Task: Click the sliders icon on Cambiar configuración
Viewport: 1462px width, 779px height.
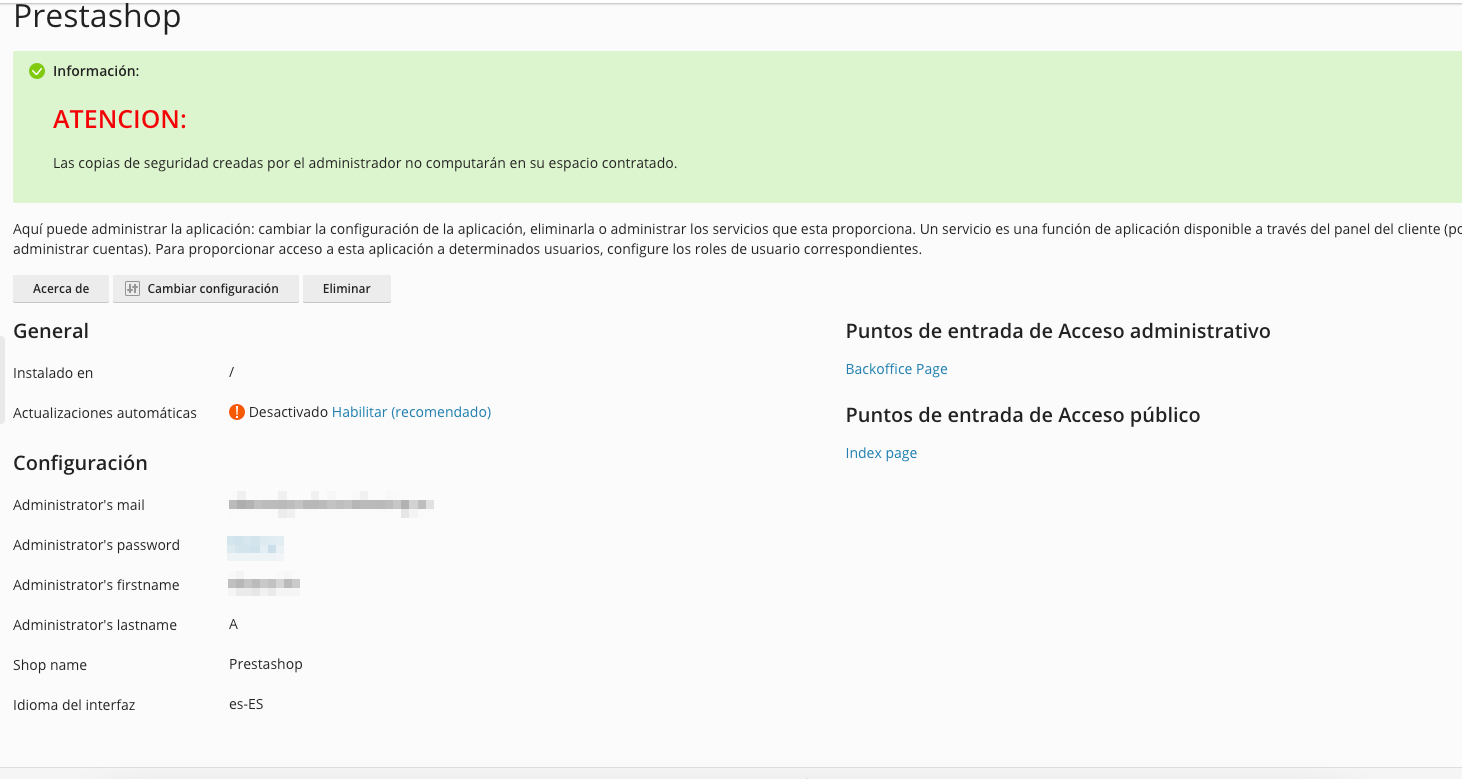Action: click(x=132, y=288)
